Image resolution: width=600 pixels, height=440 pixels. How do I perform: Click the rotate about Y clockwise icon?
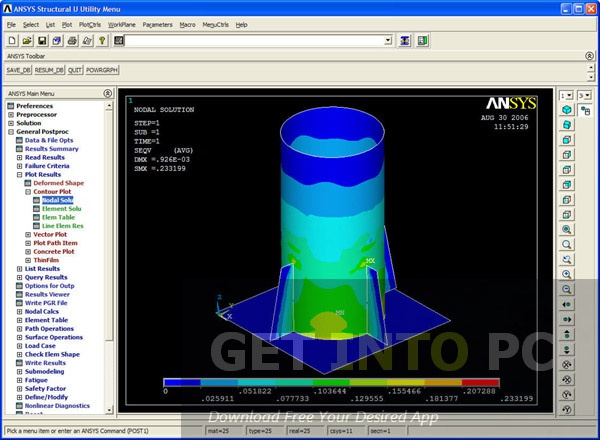[567, 394]
